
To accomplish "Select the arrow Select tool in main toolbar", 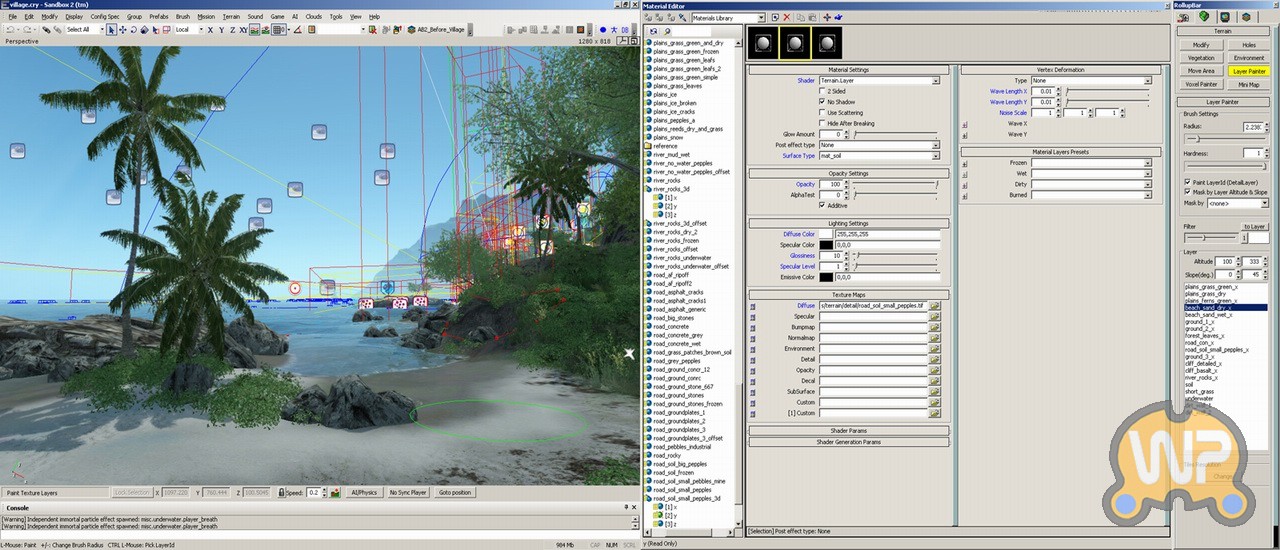I will pos(111,30).
